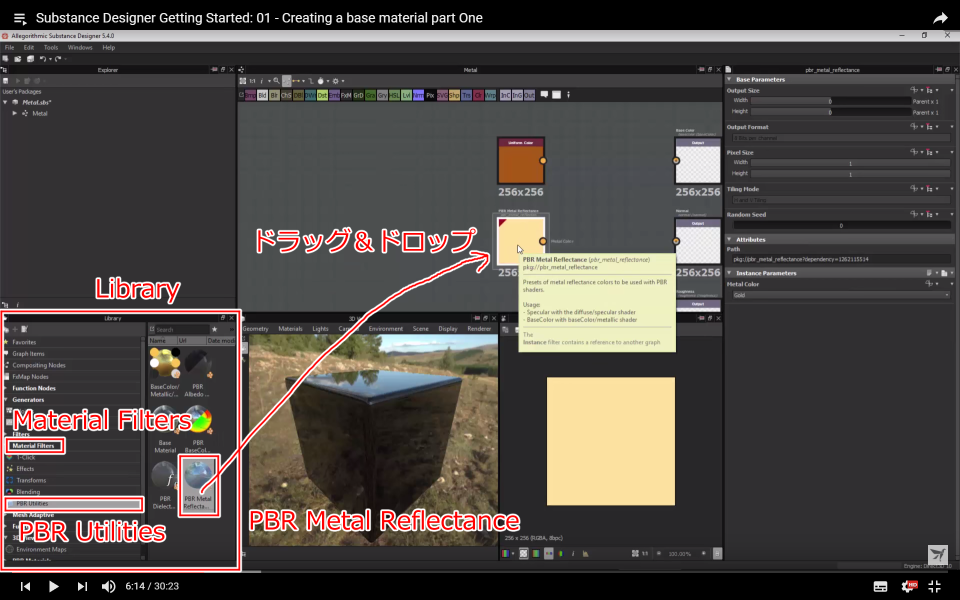The image size is (960, 600).
Task: Add a Pixel Processor (Pix) node
Action: (x=430, y=96)
